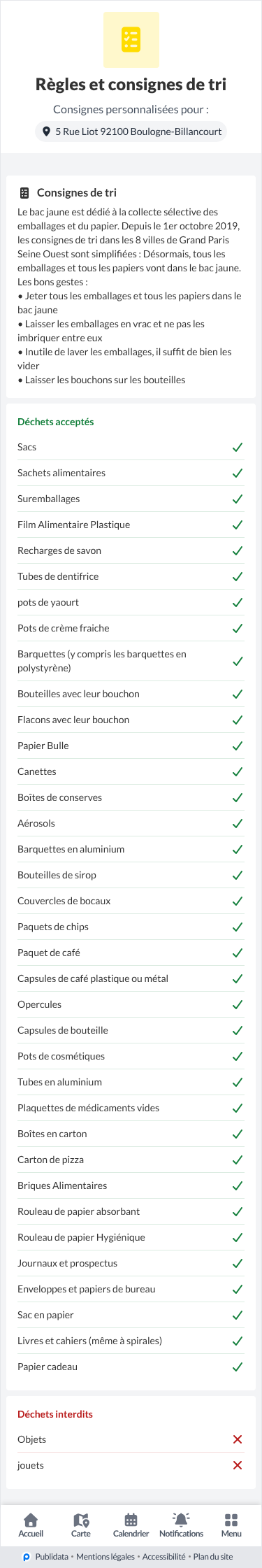262x1568 pixels.
Task: Click the location pin in address chip
Action: click(x=46, y=131)
